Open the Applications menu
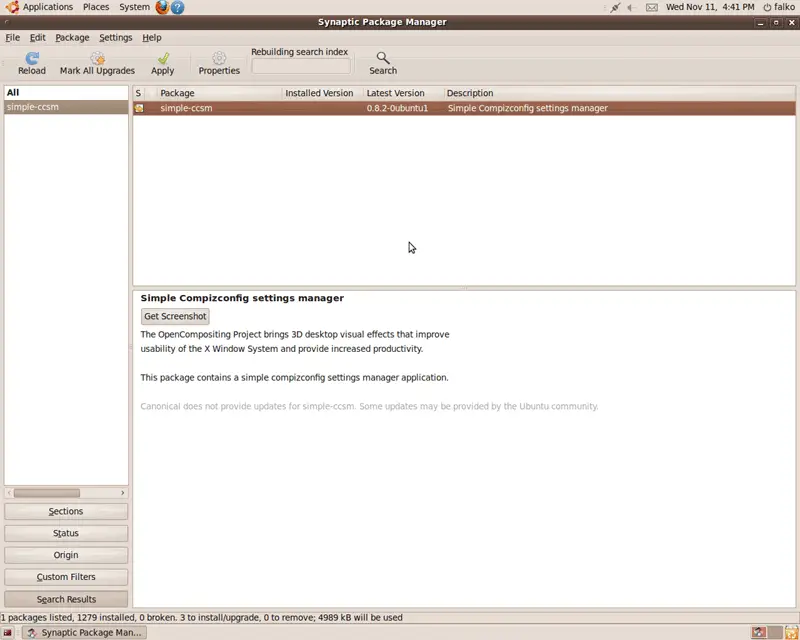 click(x=47, y=7)
